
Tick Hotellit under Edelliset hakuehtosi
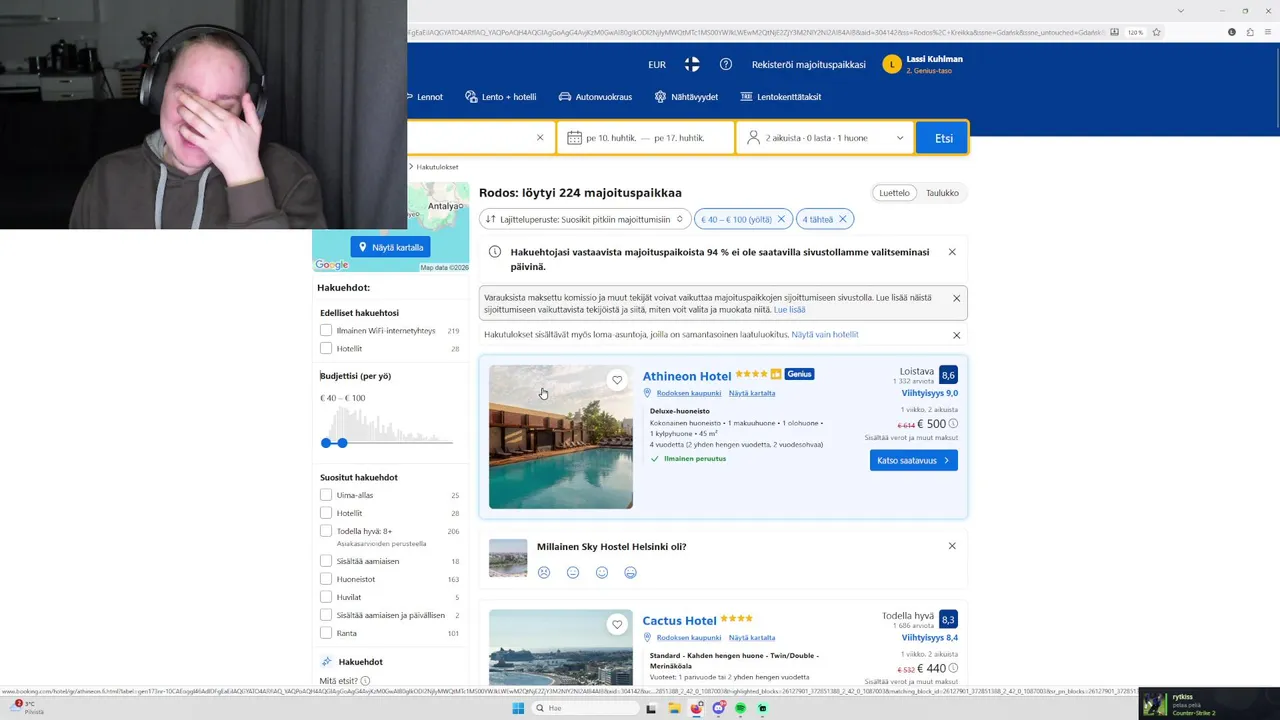326,348
